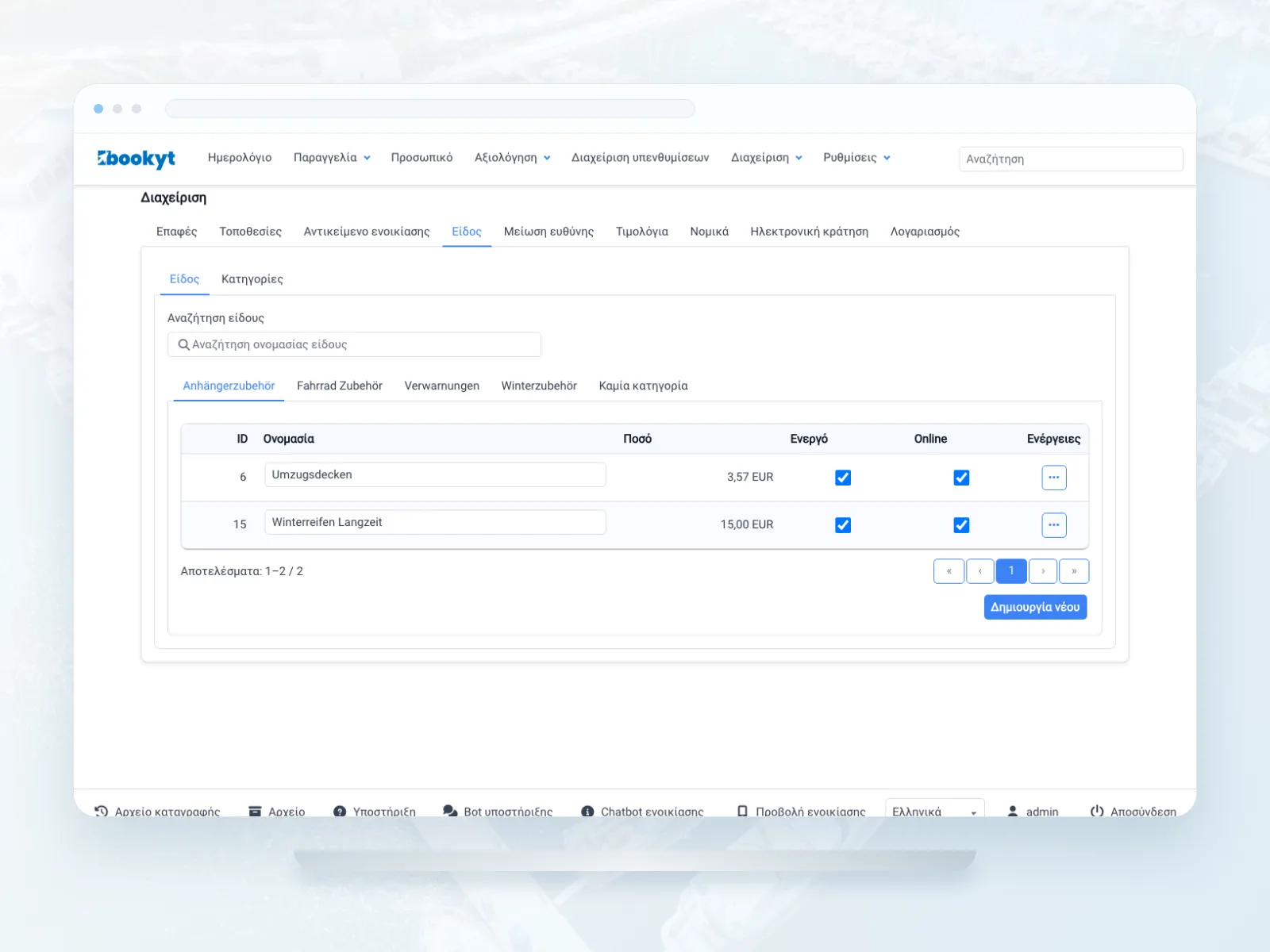The image size is (1270, 952).
Task: Click the Υποστήριξη question mark icon
Action: [x=340, y=811]
